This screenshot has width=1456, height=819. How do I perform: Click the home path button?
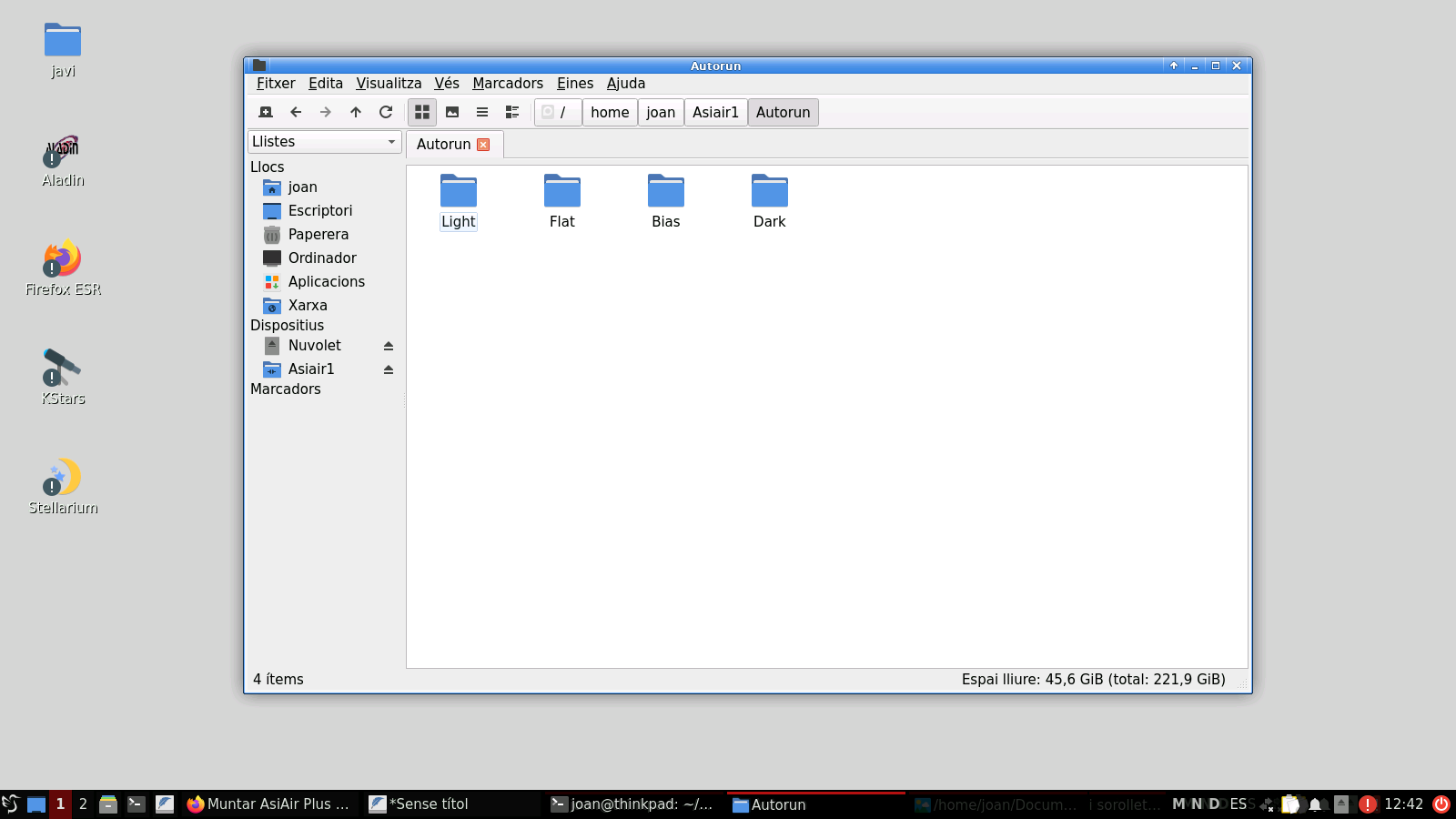610,113
